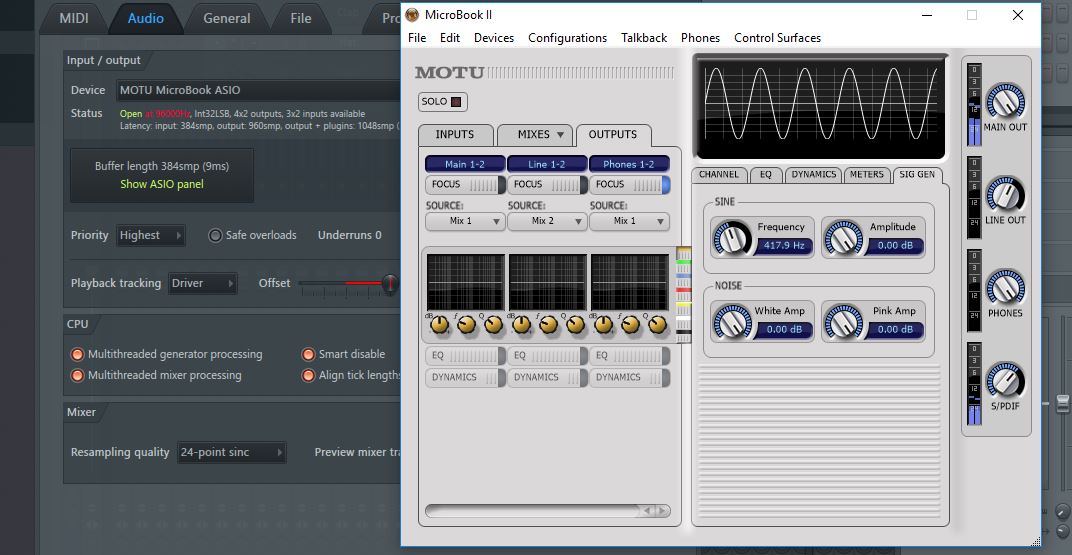Screen dimensions: 1072x555
Task: Toggle the SOLO button
Action: [442, 102]
